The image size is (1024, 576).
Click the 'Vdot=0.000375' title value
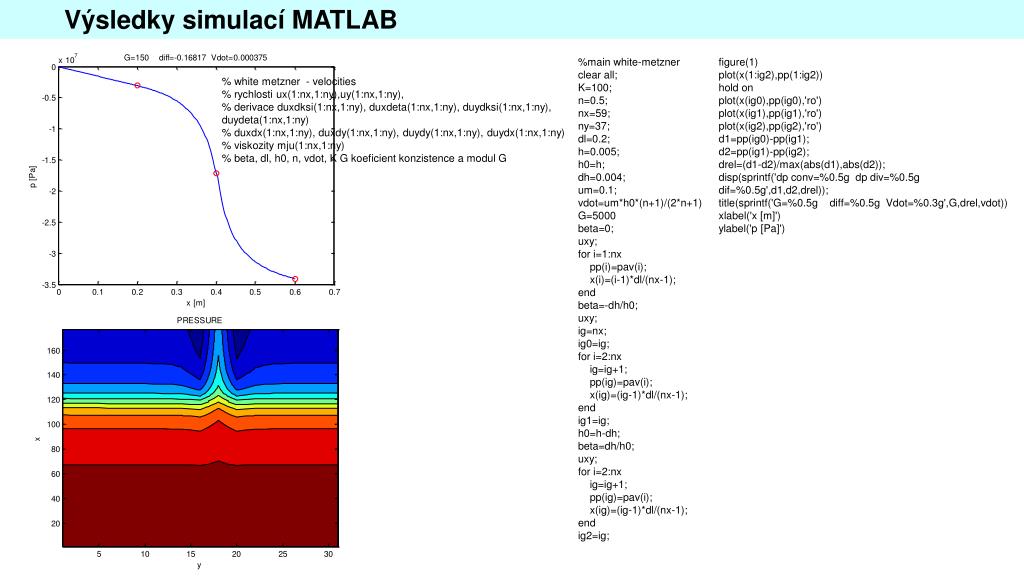[239, 57]
